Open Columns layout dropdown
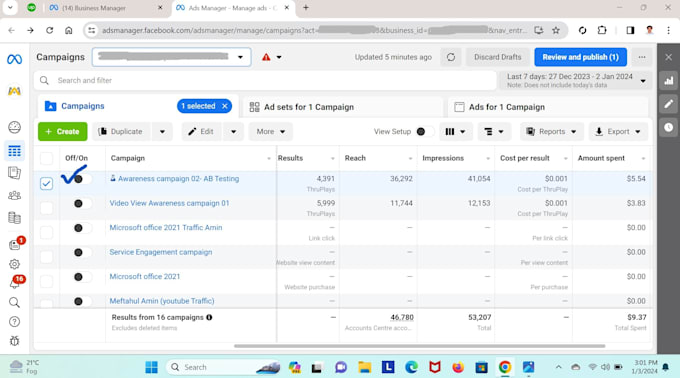This screenshot has height=378, width=680. (x=455, y=131)
